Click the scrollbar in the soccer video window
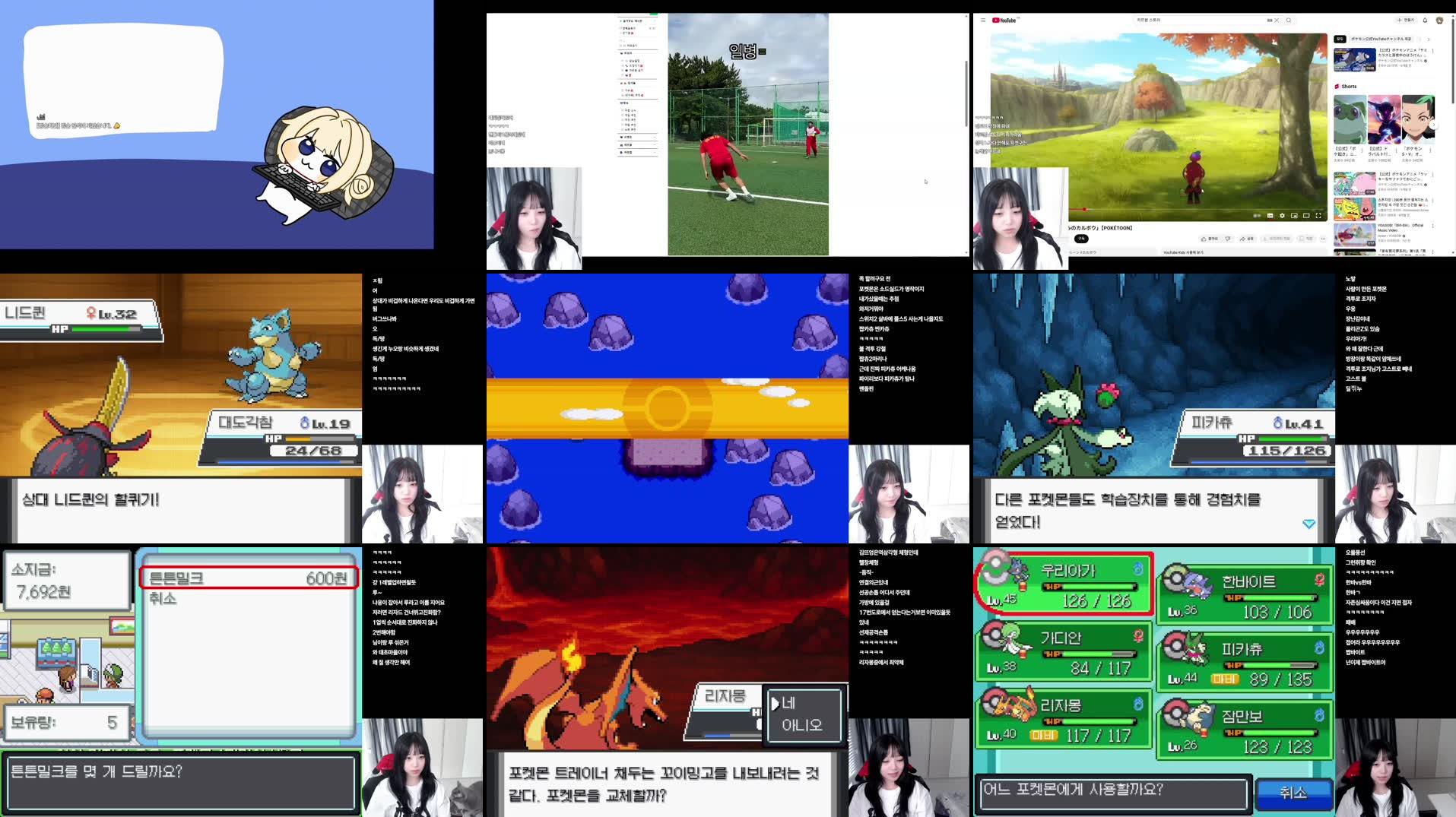Image resolution: width=1456 pixels, height=817 pixels. click(966, 93)
